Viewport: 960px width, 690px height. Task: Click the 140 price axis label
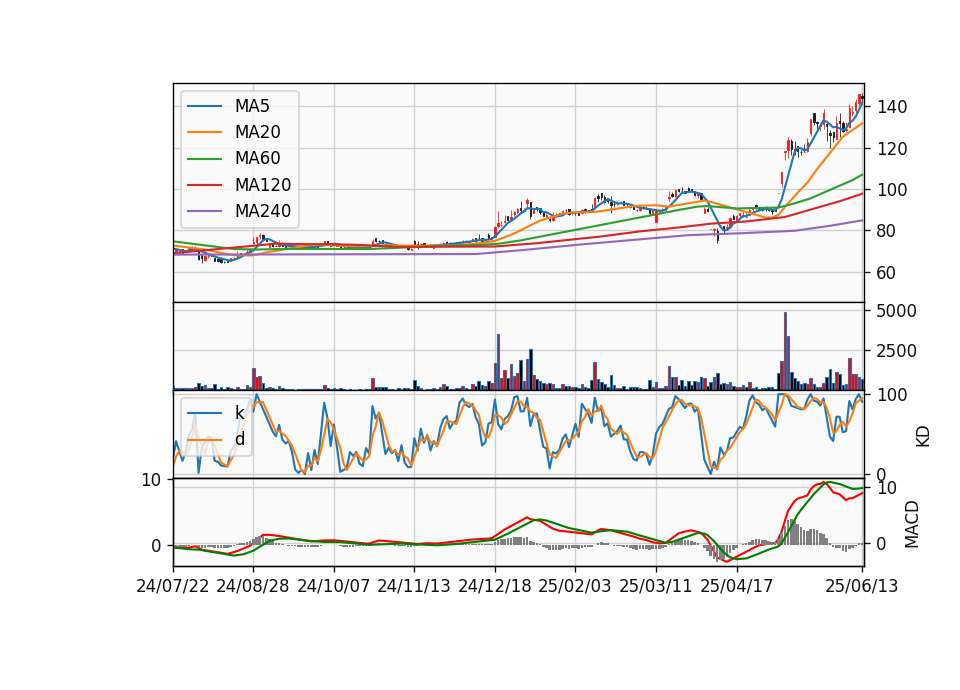[891, 107]
